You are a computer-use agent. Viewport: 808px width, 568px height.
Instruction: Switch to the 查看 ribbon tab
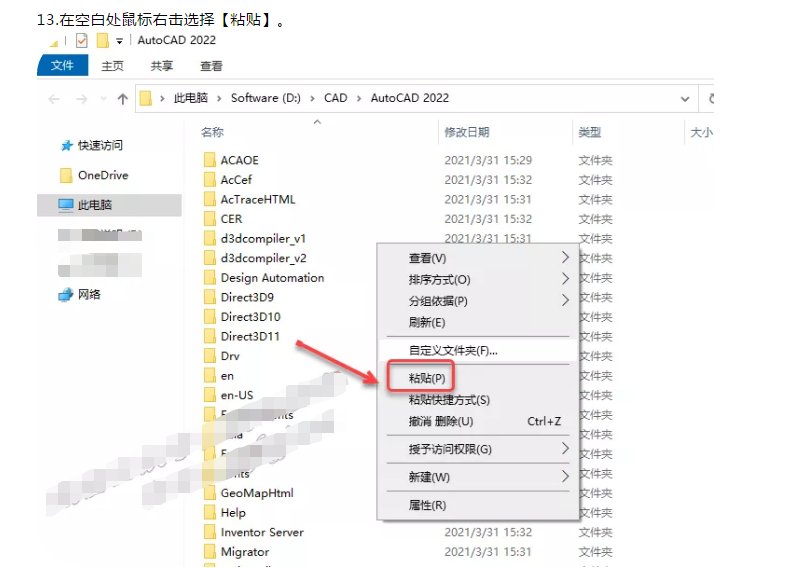(x=211, y=66)
